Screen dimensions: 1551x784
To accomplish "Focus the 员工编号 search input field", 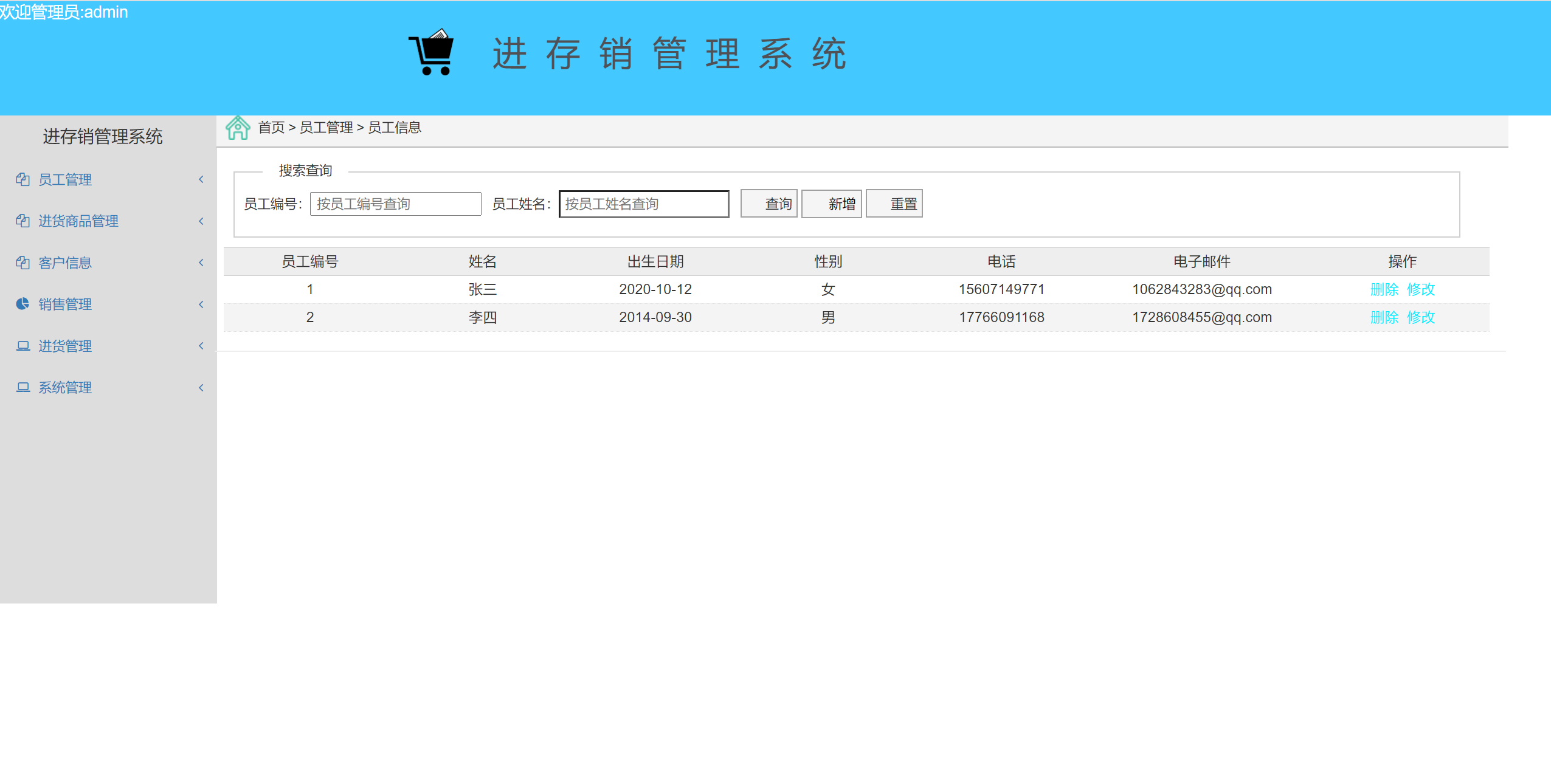I will point(395,204).
